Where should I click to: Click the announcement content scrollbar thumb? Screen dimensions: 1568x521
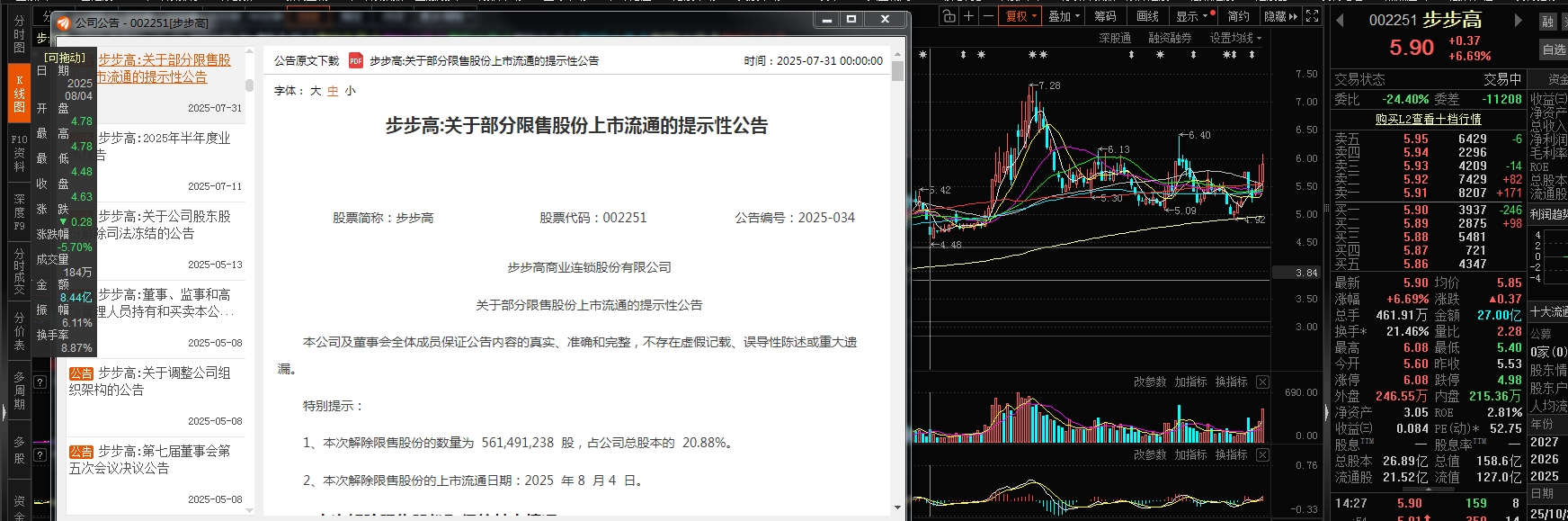click(897, 70)
